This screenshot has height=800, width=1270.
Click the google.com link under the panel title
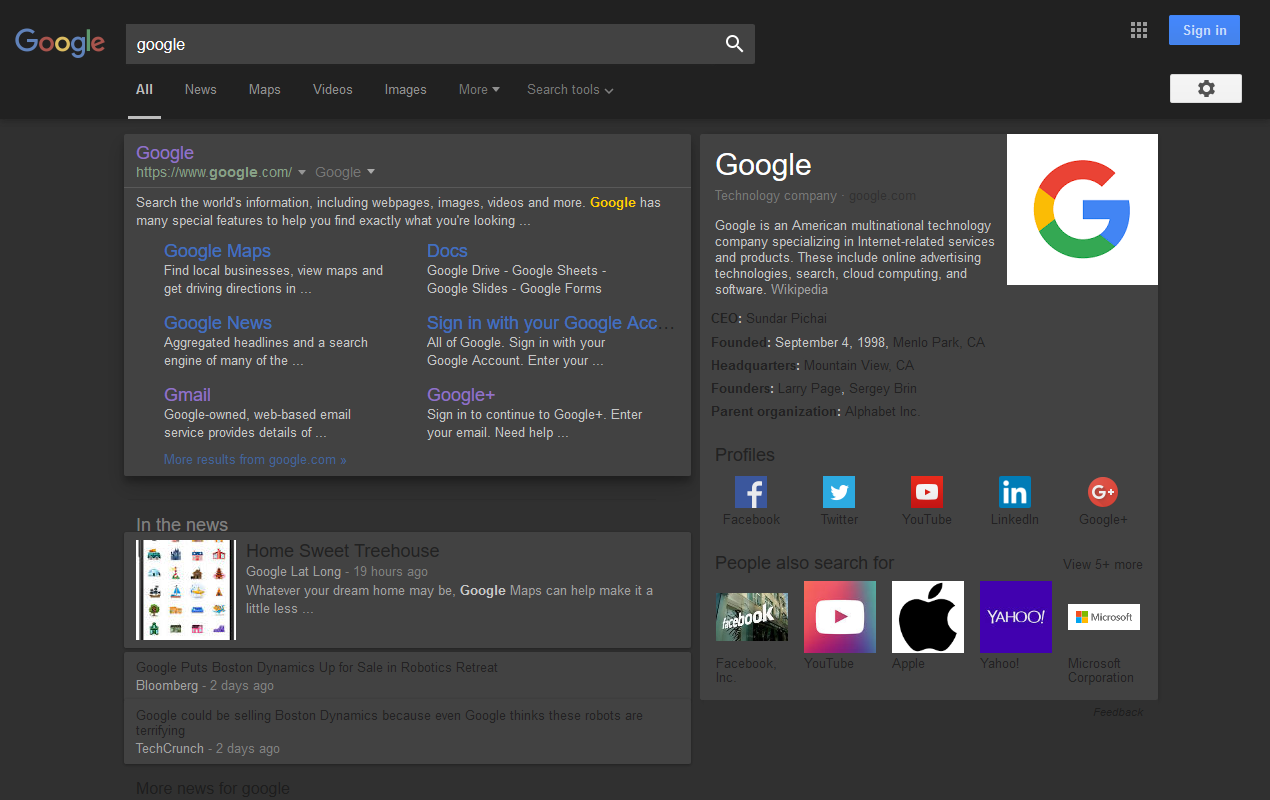coord(882,196)
